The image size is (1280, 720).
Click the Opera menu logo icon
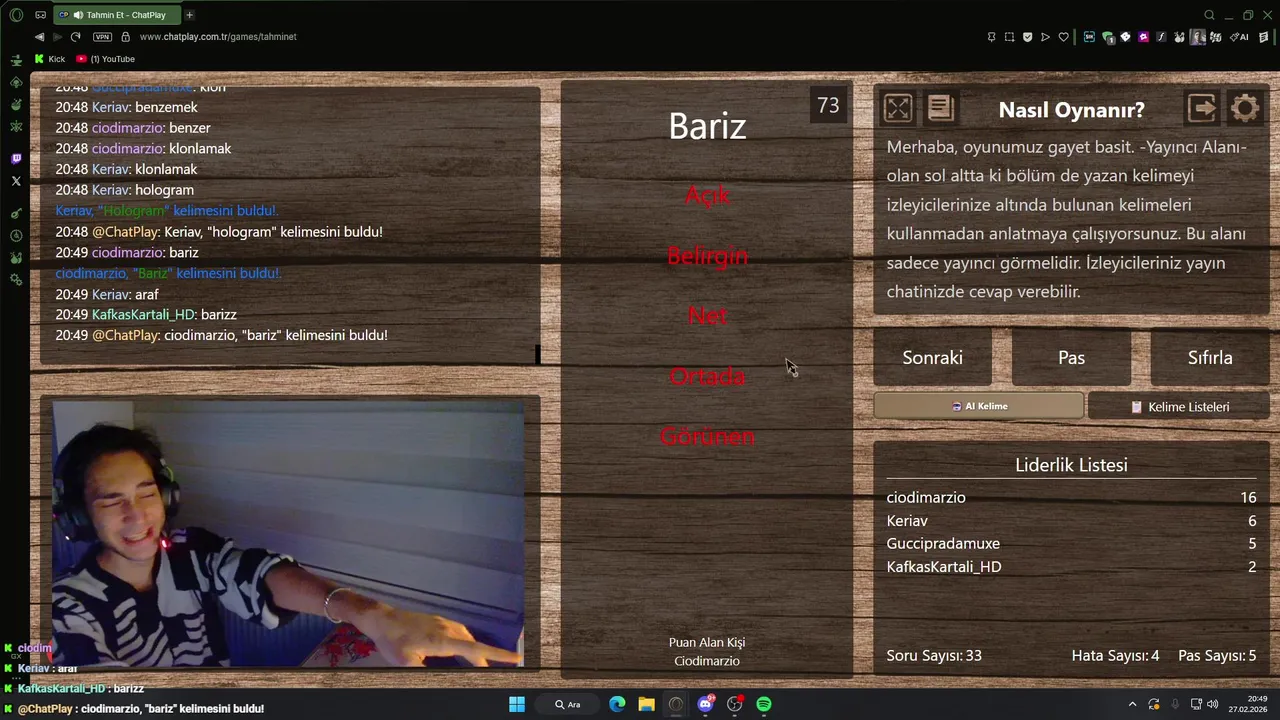tap(15, 15)
